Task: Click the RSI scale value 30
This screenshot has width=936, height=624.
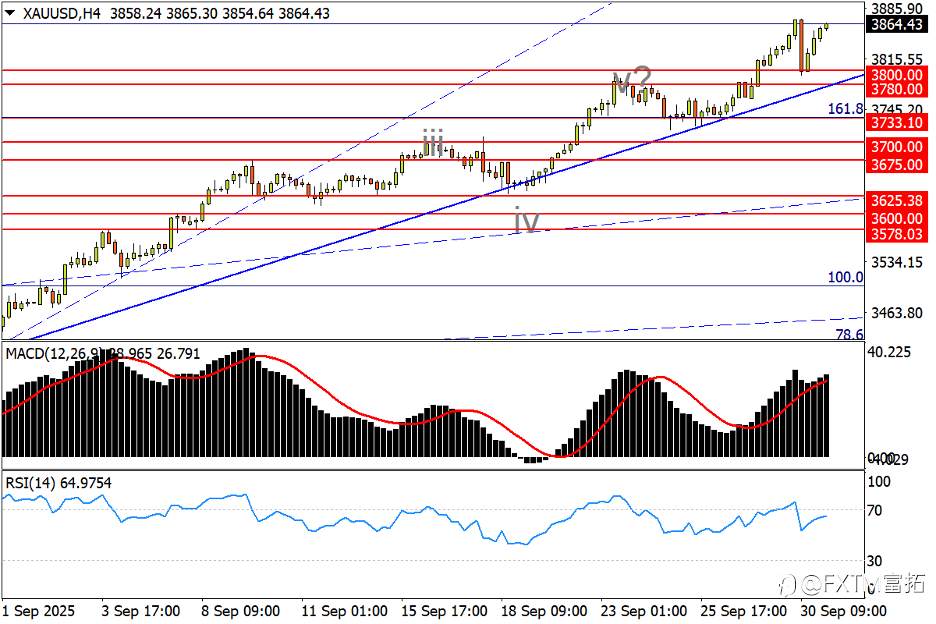Action: click(x=875, y=561)
